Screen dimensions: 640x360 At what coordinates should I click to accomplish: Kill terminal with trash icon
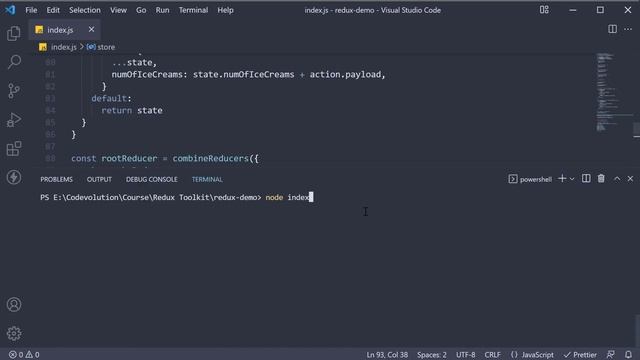601,179
